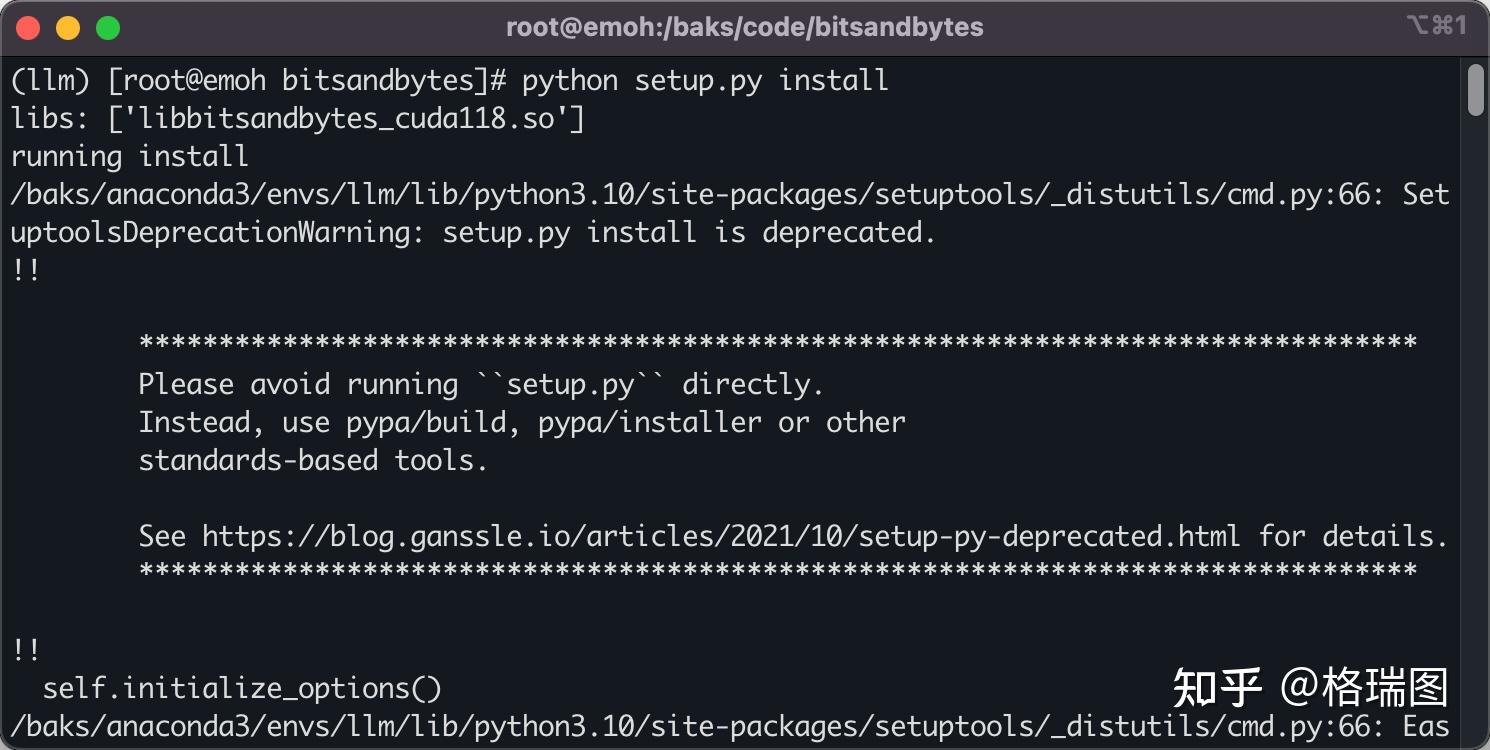
Task: Click the first '!!' marker line
Action: (x=26, y=270)
